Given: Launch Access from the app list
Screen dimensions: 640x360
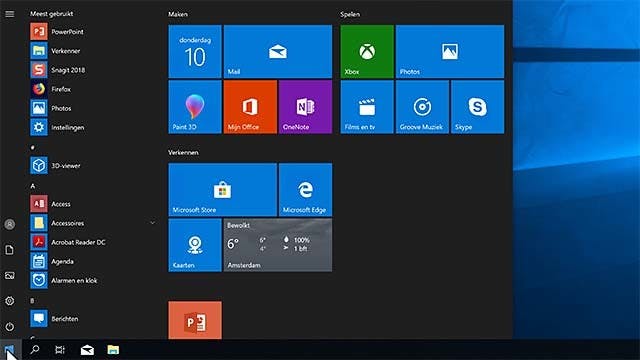Looking at the screenshot, I should point(94,204).
